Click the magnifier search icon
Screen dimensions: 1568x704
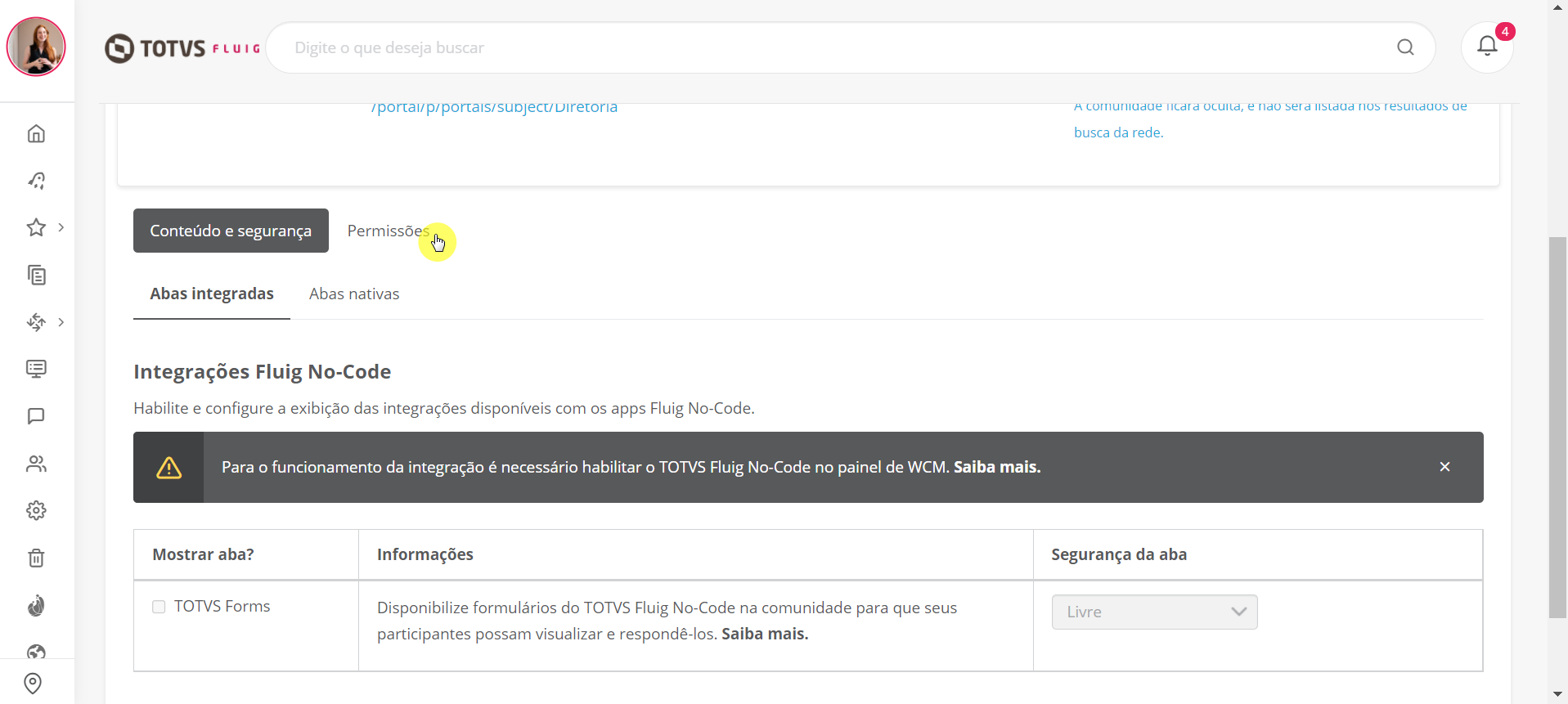1405,47
